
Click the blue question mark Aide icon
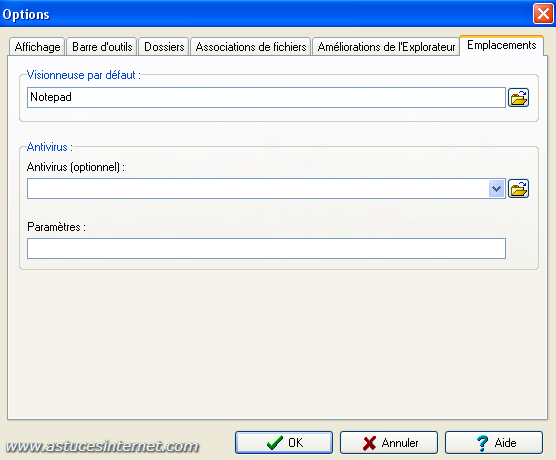click(x=482, y=443)
